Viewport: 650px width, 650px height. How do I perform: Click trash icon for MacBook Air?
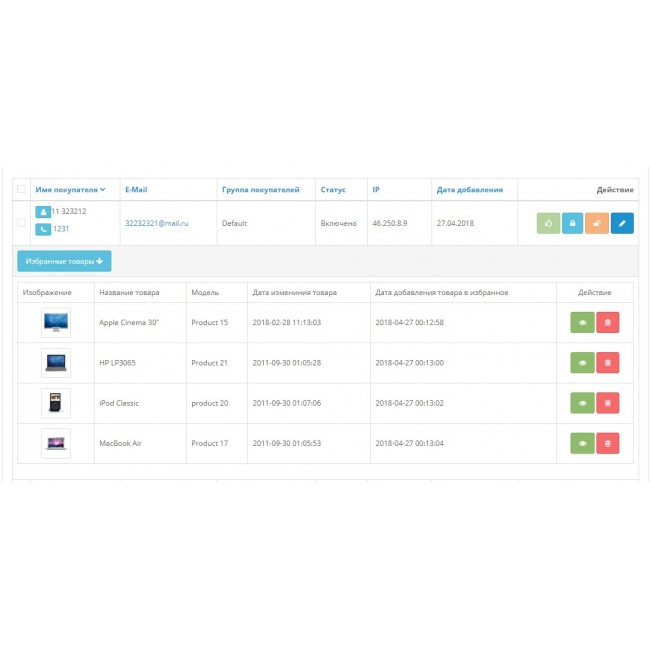pyautogui.click(x=607, y=443)
